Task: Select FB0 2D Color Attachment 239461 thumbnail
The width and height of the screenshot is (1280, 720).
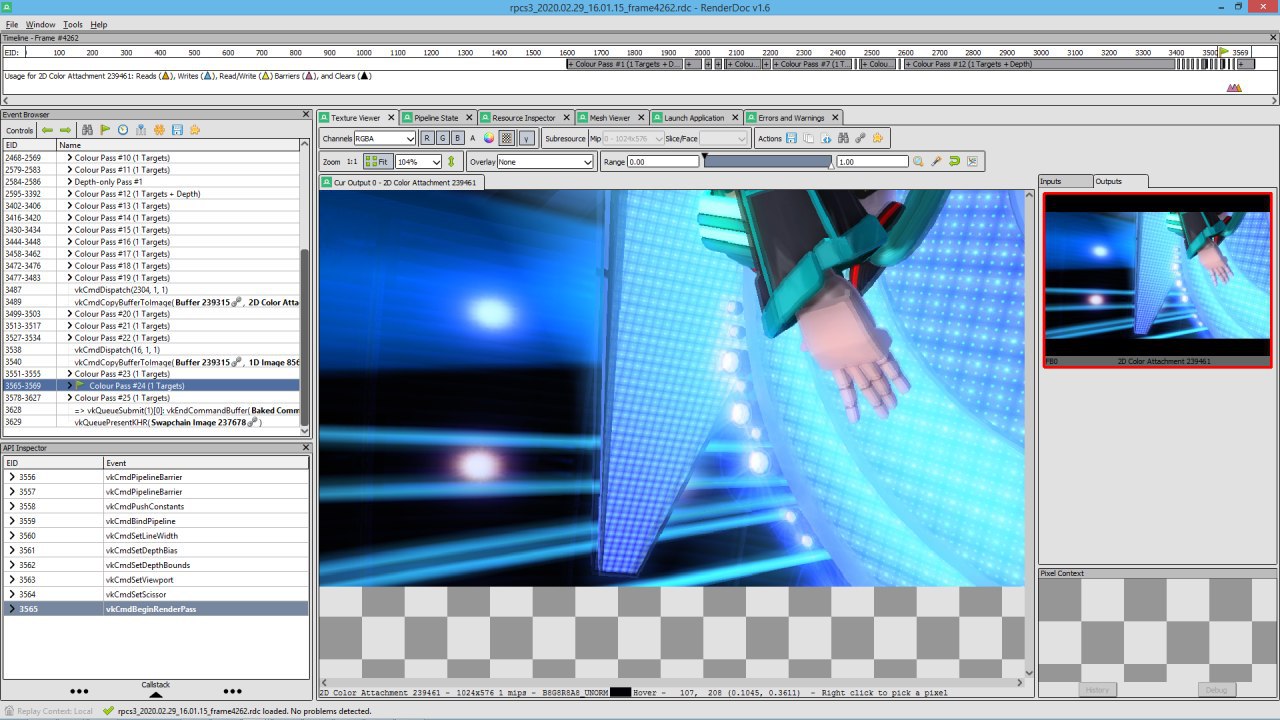Action: coord(1157,280)
